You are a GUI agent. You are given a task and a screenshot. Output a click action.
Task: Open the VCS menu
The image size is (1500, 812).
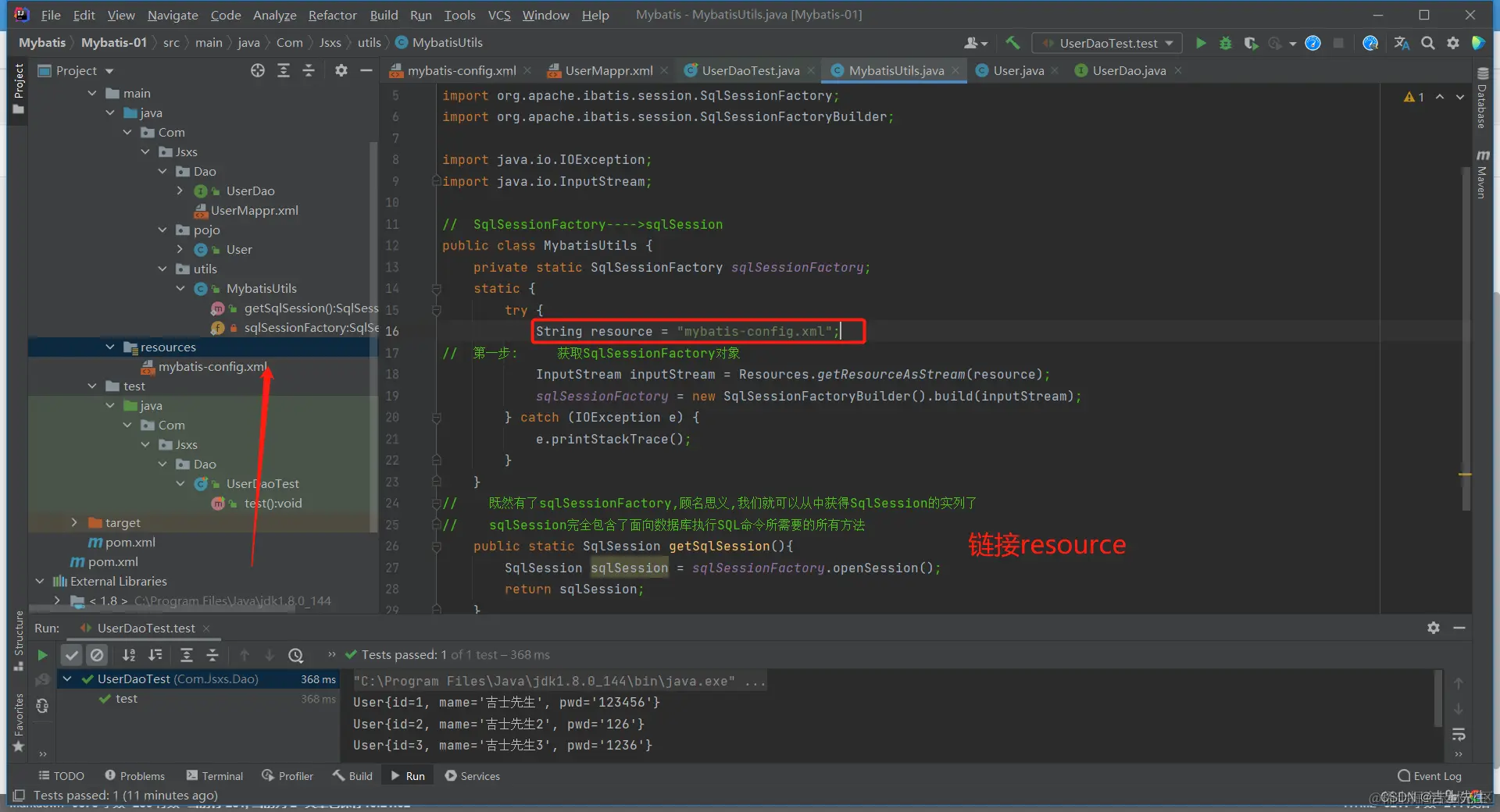499,15
